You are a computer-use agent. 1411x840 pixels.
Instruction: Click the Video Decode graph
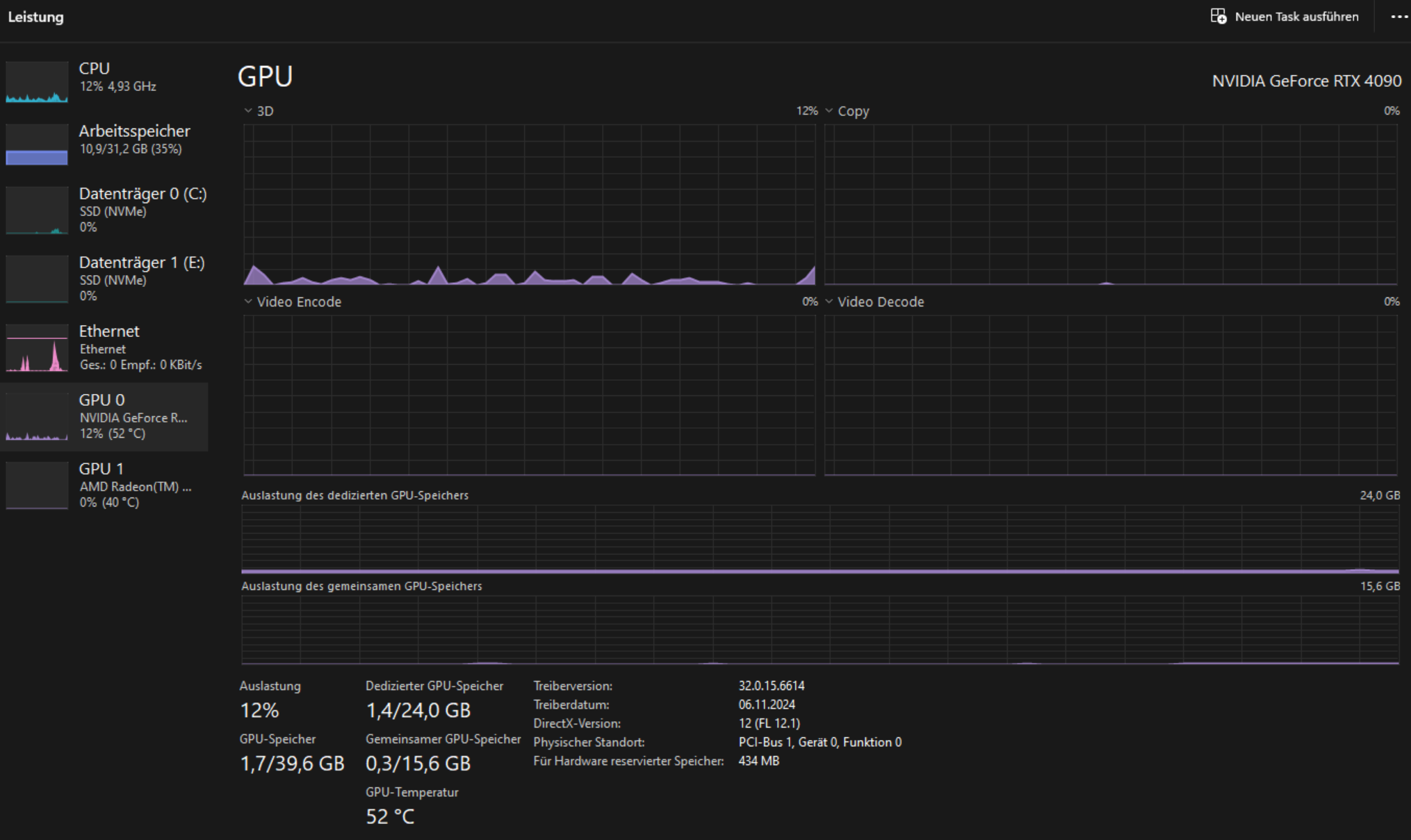pyautogui.click(x=1111, y=395)
